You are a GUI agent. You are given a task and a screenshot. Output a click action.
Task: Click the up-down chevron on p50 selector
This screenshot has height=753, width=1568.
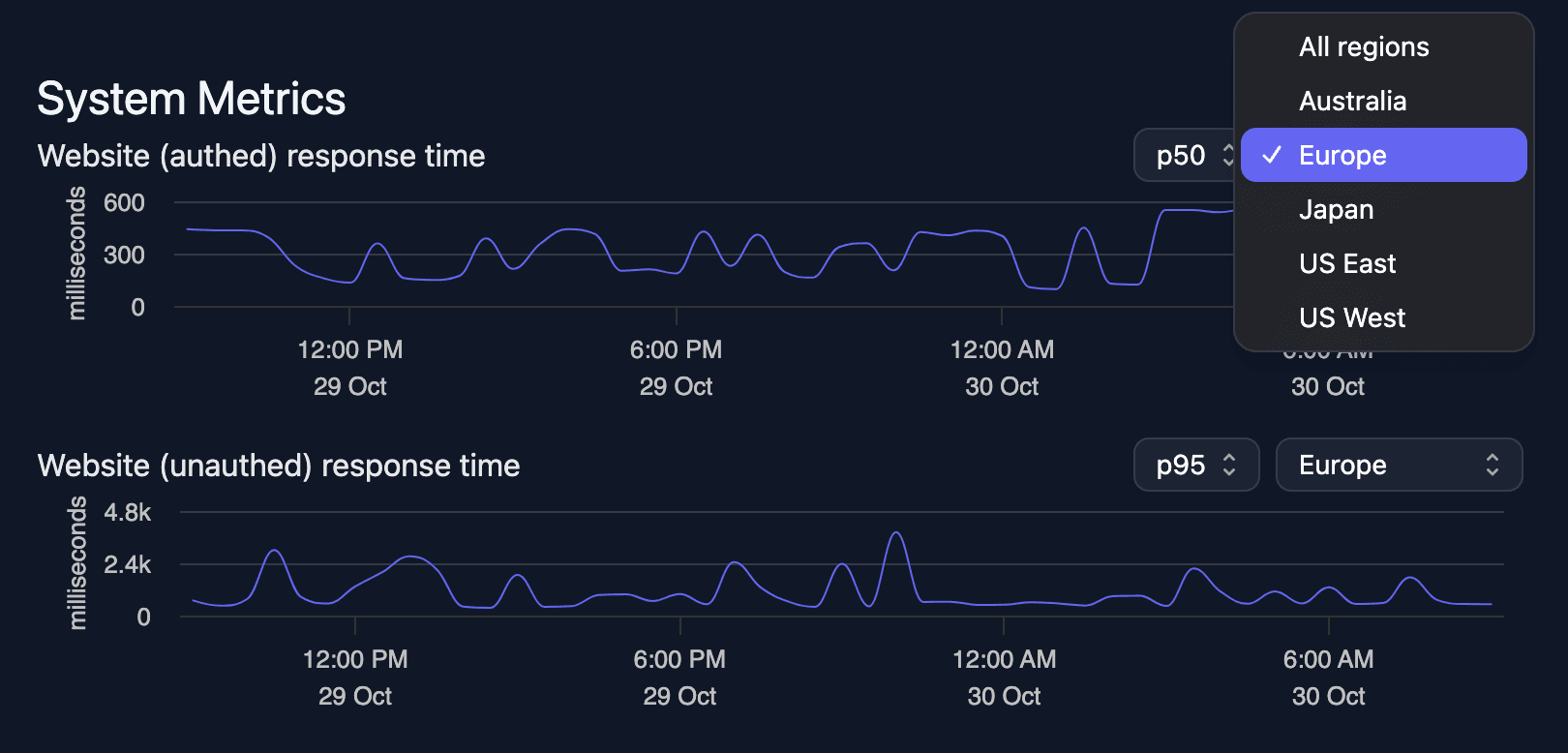(1227, 155)
